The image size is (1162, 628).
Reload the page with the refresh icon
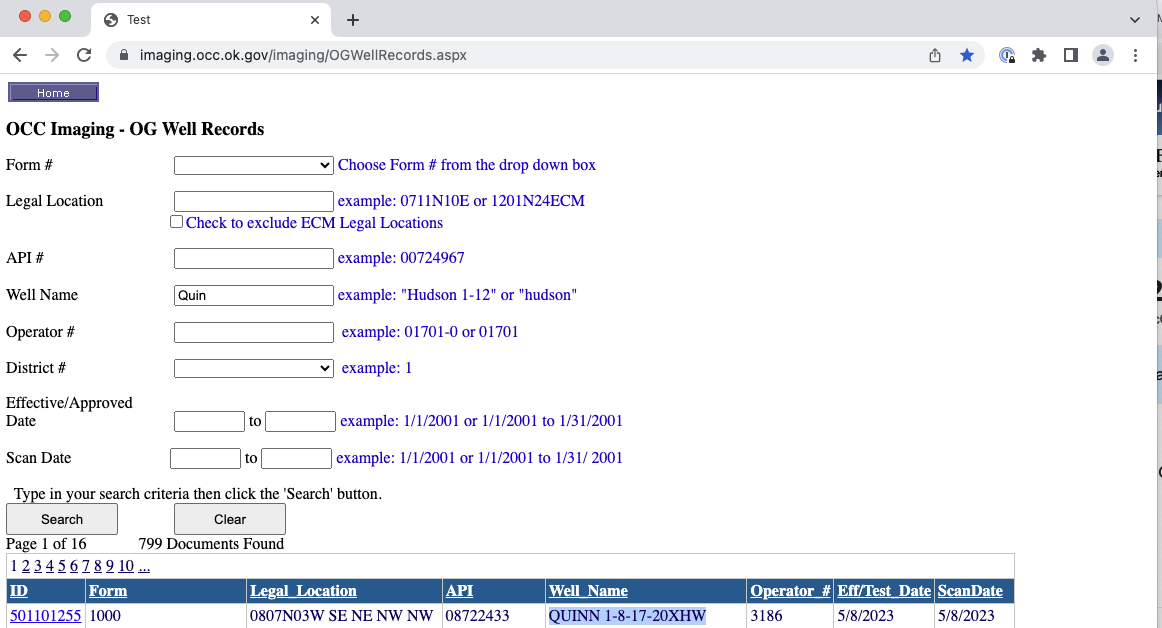(x=84, y=55)
